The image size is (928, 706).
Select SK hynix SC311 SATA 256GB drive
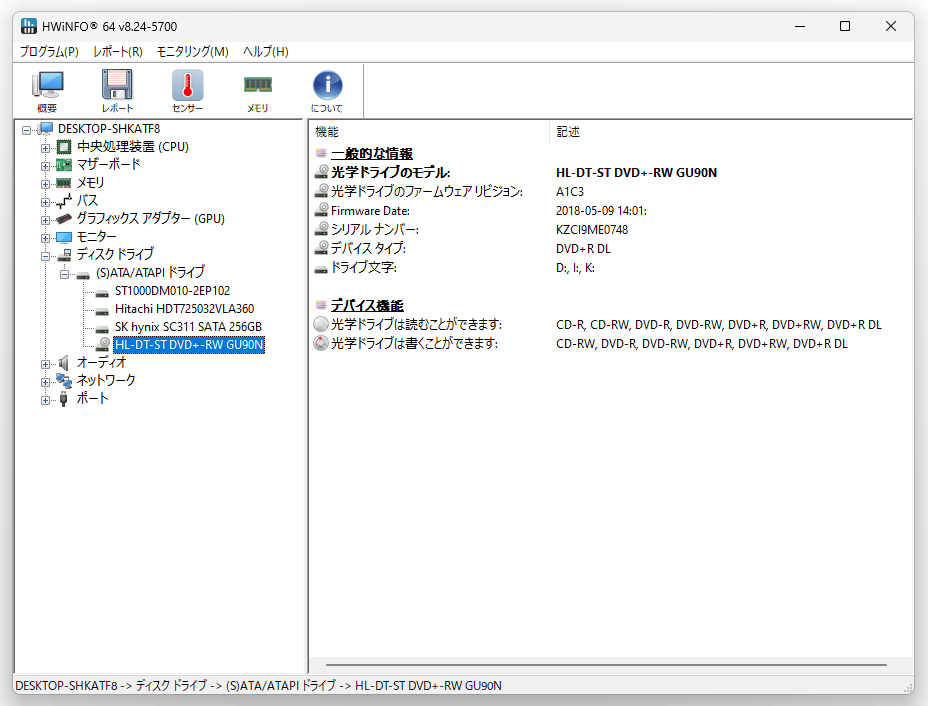(188, 327)
